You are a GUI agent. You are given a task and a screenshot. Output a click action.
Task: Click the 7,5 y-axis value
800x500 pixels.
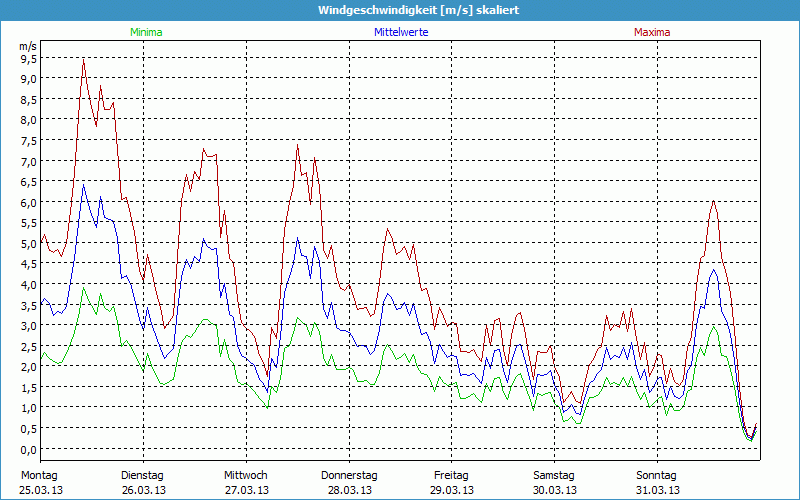pos(29,141)
